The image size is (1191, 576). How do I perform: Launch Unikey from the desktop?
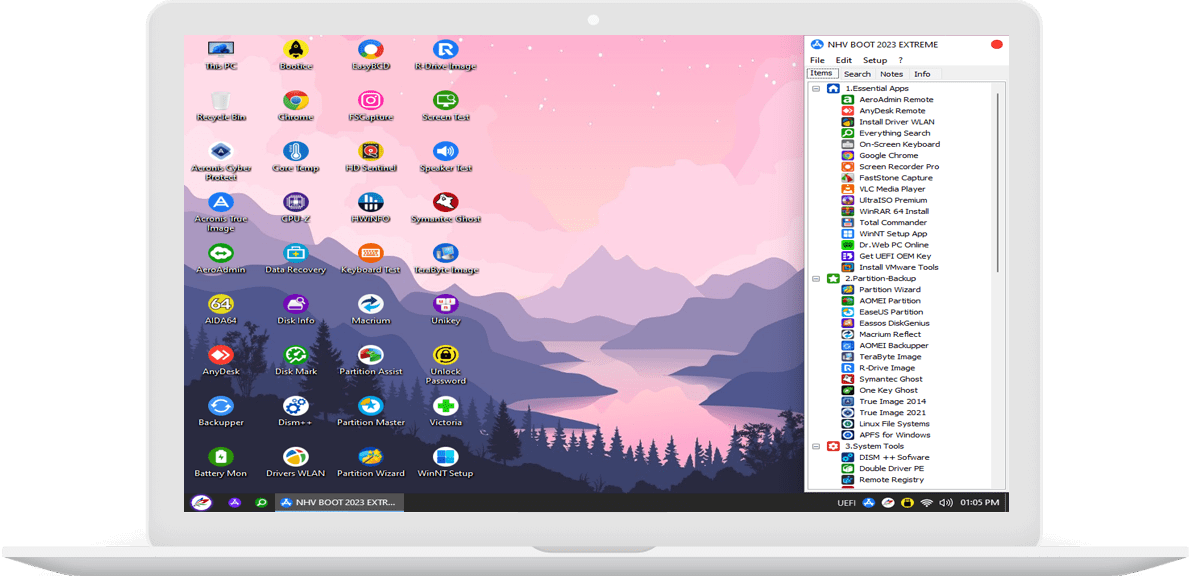[446, 309]
